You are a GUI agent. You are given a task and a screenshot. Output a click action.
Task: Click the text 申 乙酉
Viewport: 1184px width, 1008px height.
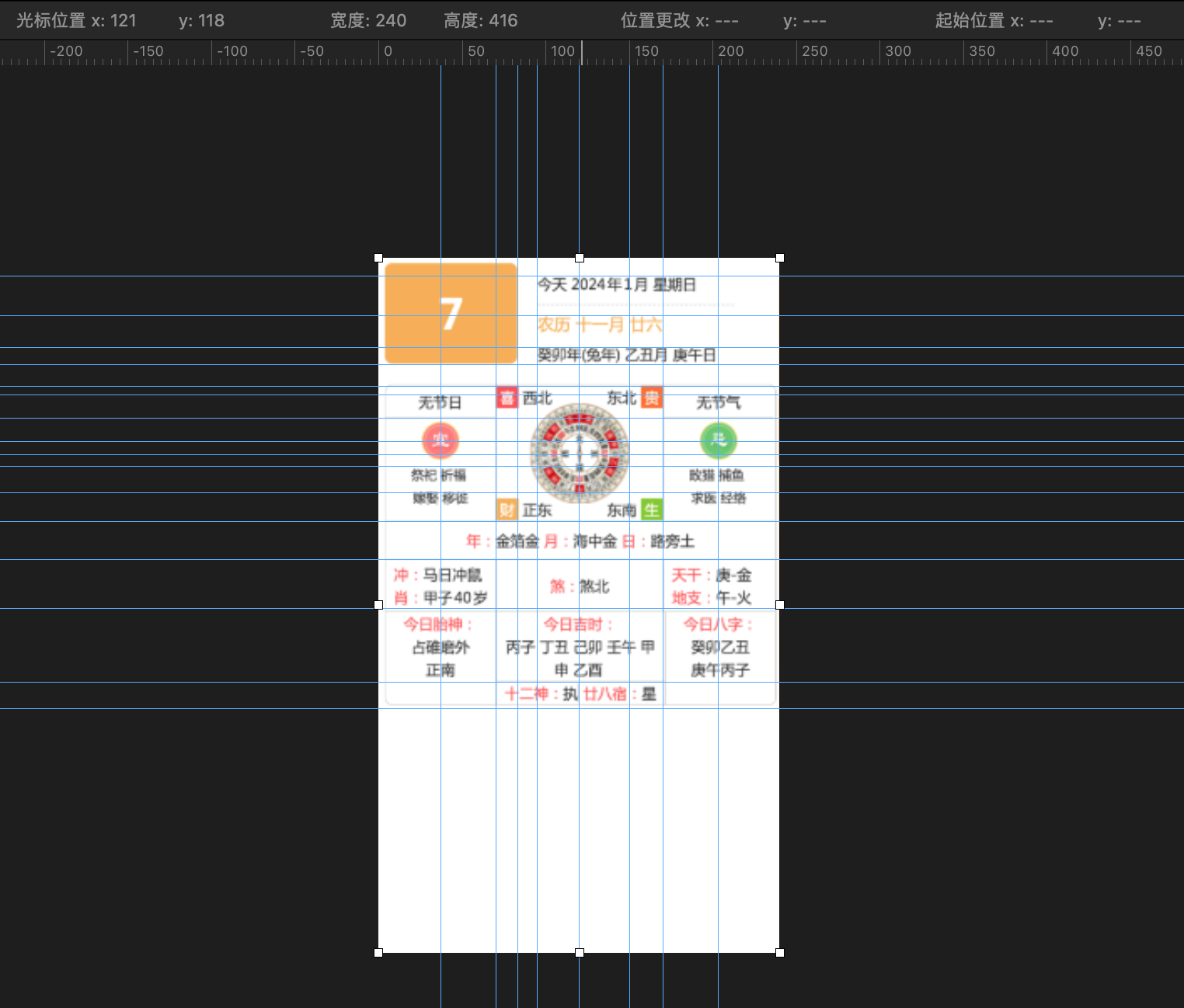(579, 669)
